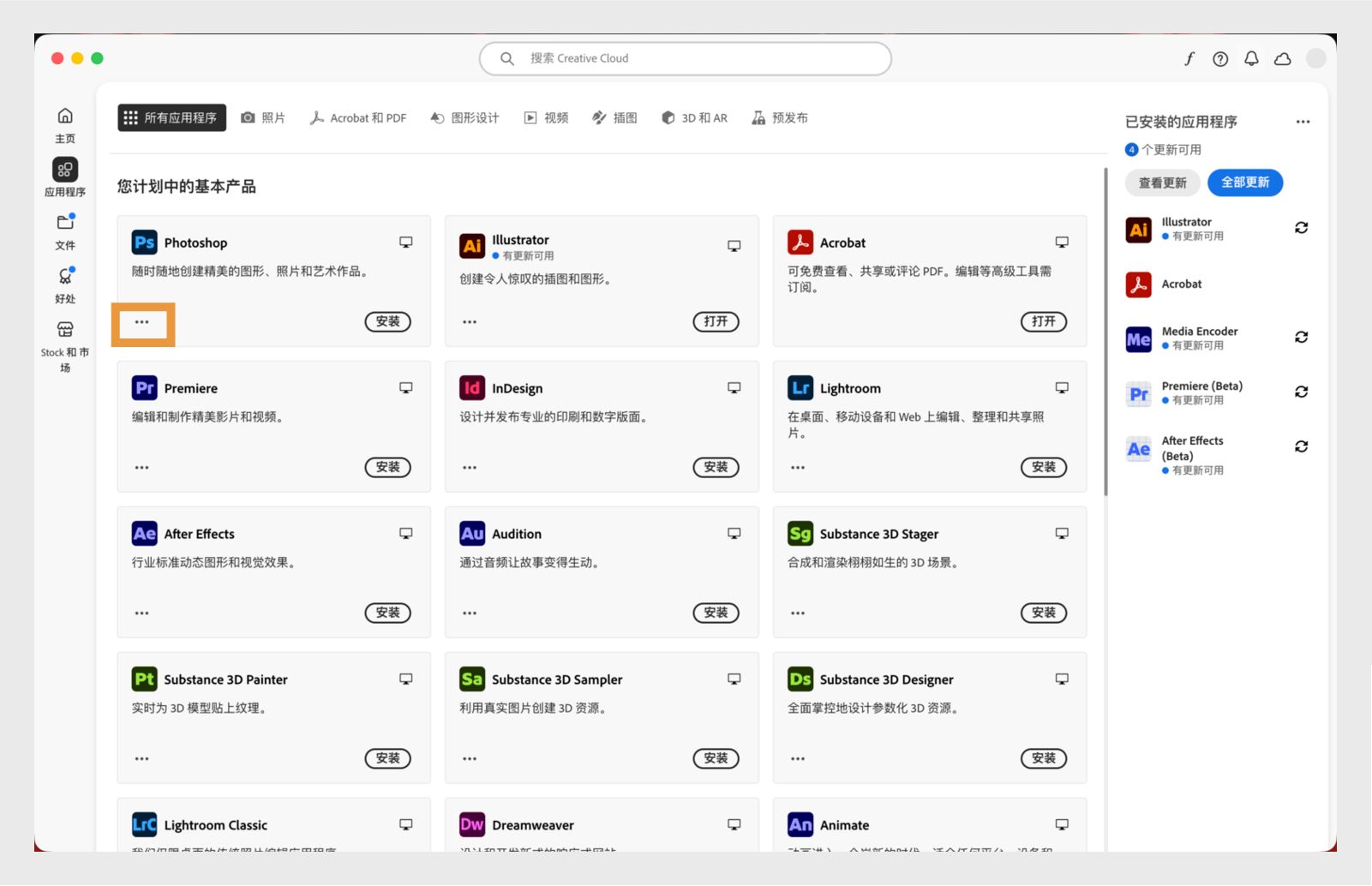Screen dimensions: 1372x886
Task: Open 已安装的应用程序 panel more options menu
Action: (1303, 122)
